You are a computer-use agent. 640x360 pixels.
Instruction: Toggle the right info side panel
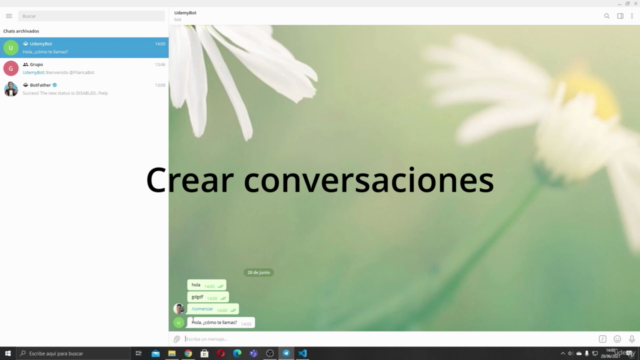pos(620,16)
